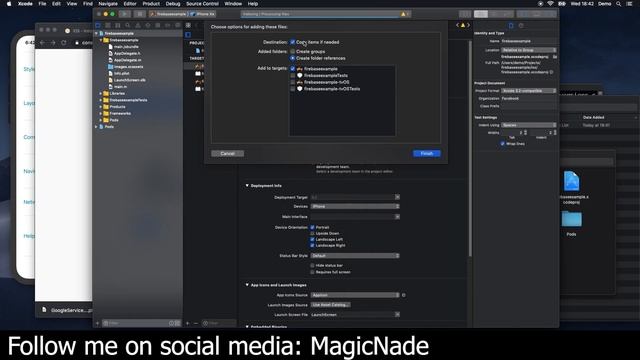Open the Editor menu
The width and height of the screenshot is (640, 360).
coord(130,4)
